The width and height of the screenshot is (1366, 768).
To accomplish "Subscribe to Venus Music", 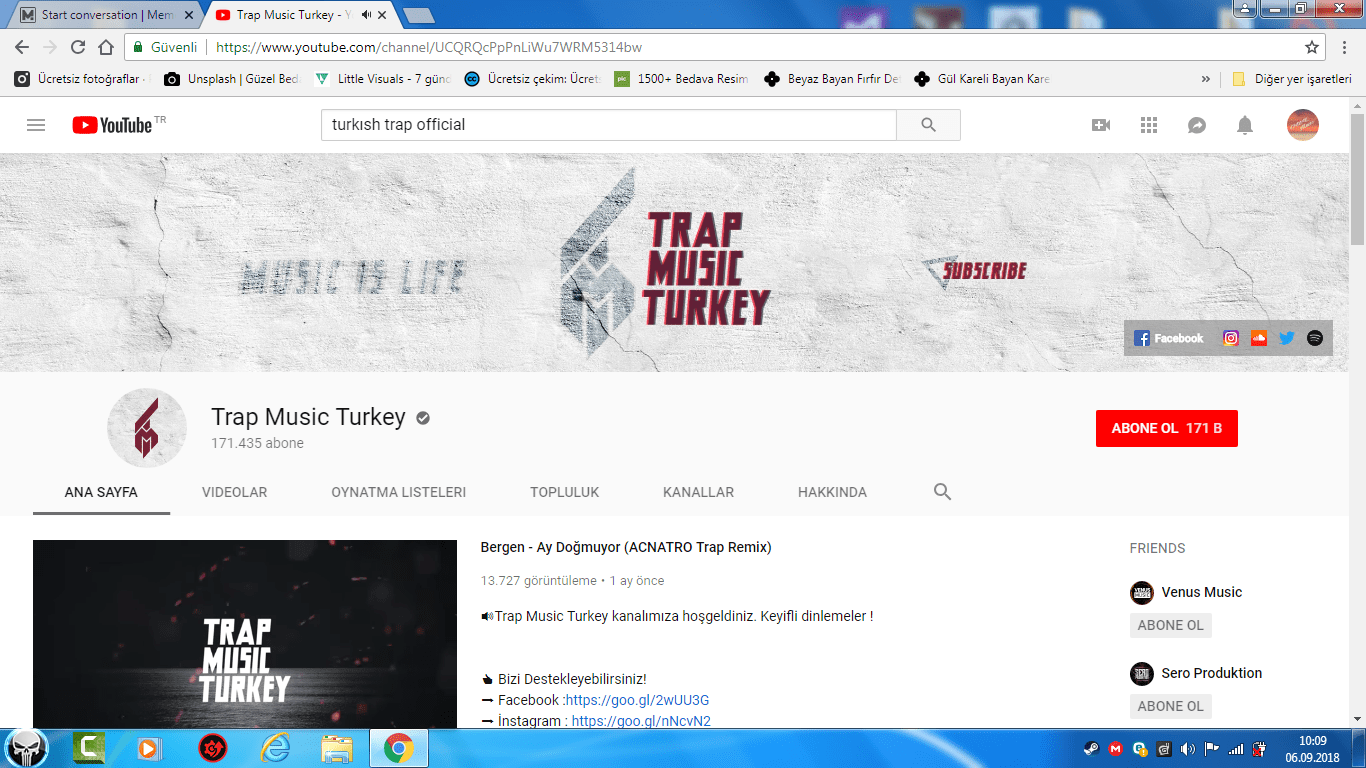I will pyautogui.click(x=1171, y=625).
